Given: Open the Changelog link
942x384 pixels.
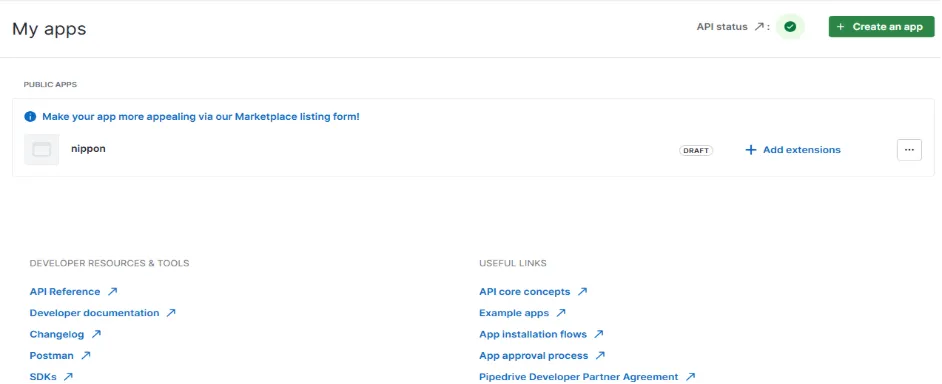Looking at the screenshot, I should 65,334.
